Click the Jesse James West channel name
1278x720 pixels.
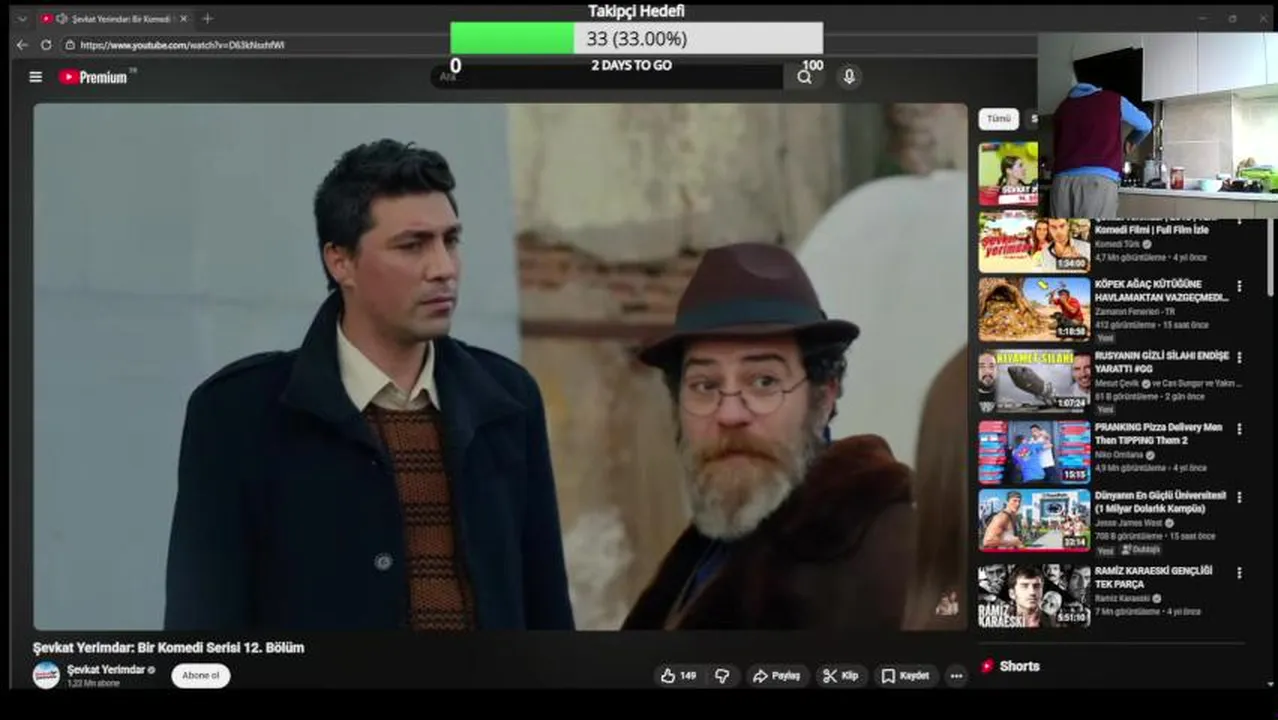coord(1128,523)
